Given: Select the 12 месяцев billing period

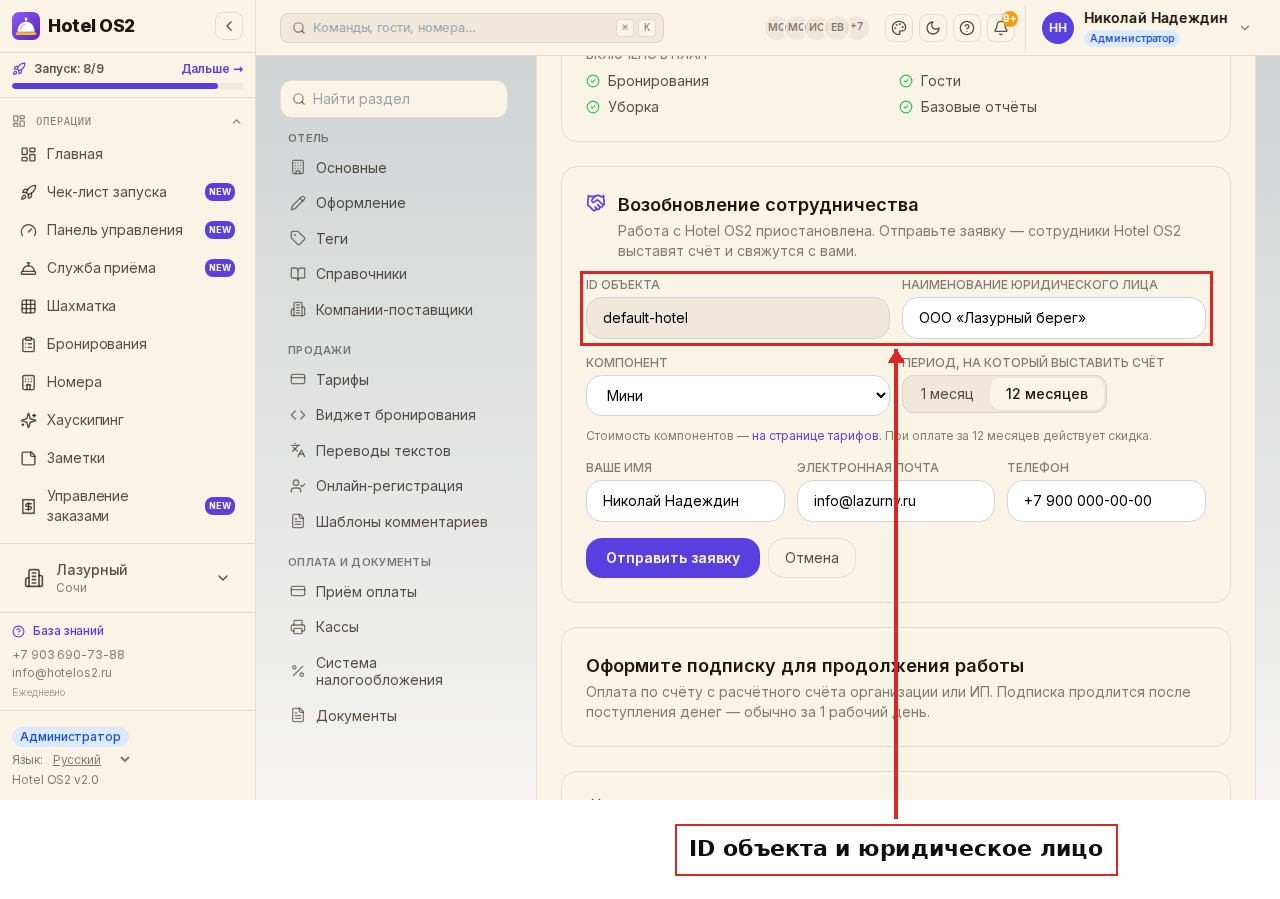Looking at the screenshot, I should click(1047, 394).
